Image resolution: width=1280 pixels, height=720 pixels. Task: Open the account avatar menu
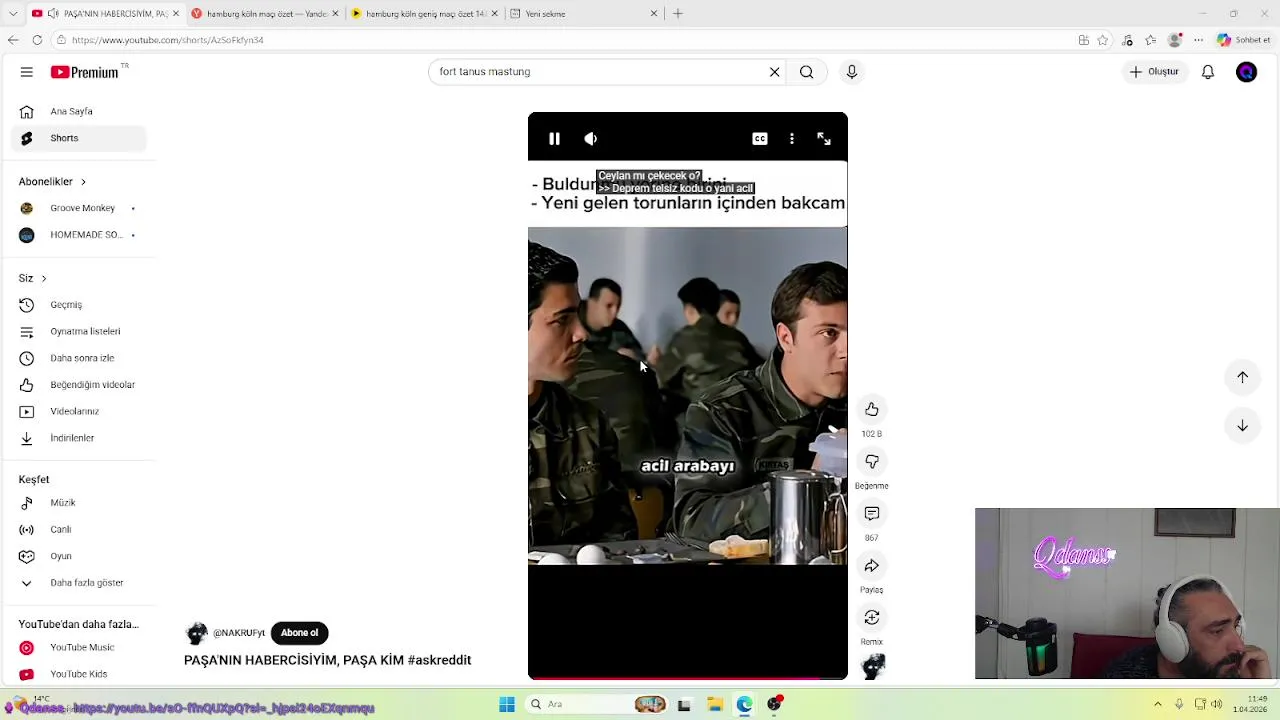pyautogui.click(x=1246, y=72)
